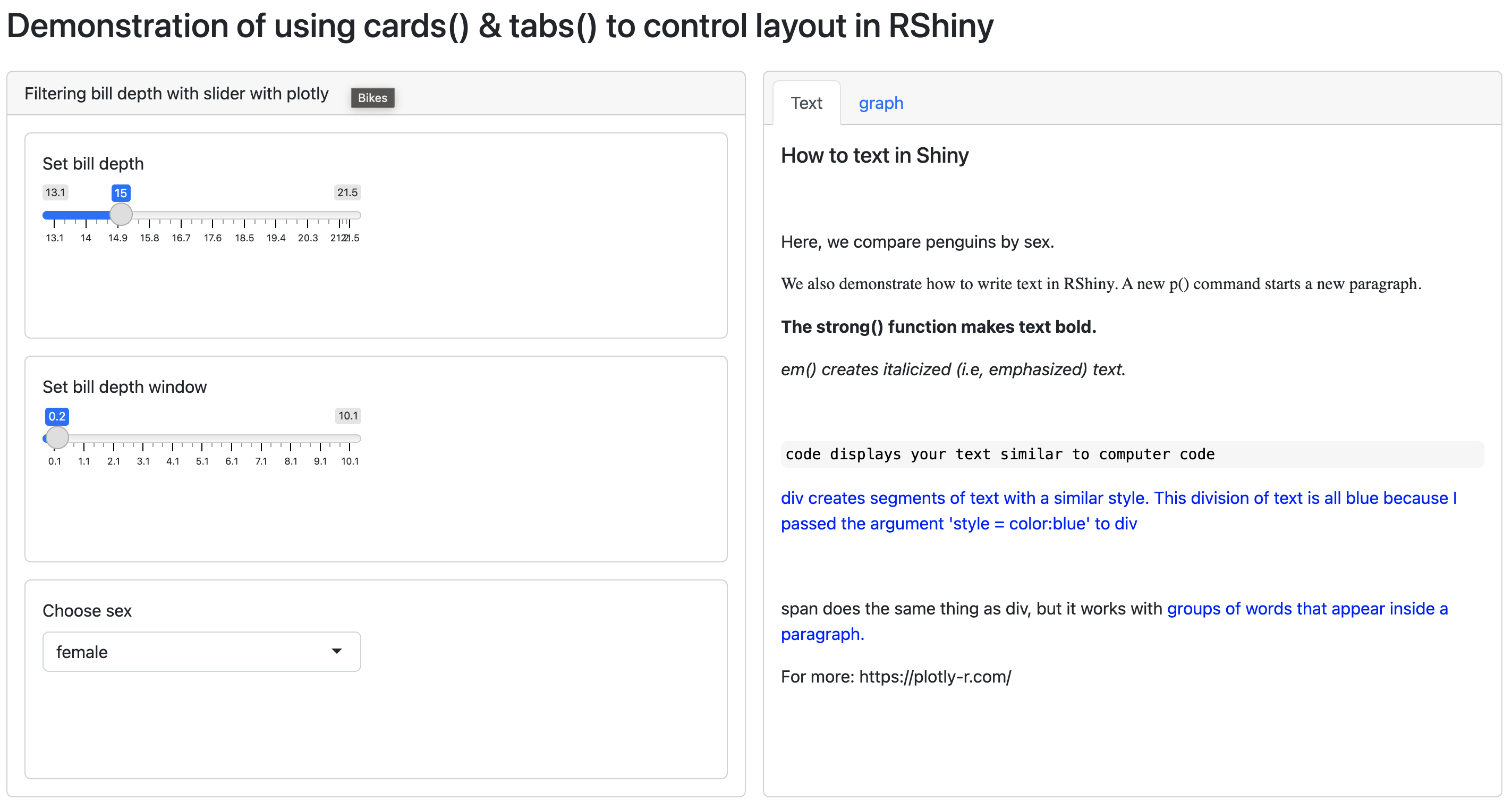Click the 'Filtering bill depth with slider' card header

tap(176, 94)
